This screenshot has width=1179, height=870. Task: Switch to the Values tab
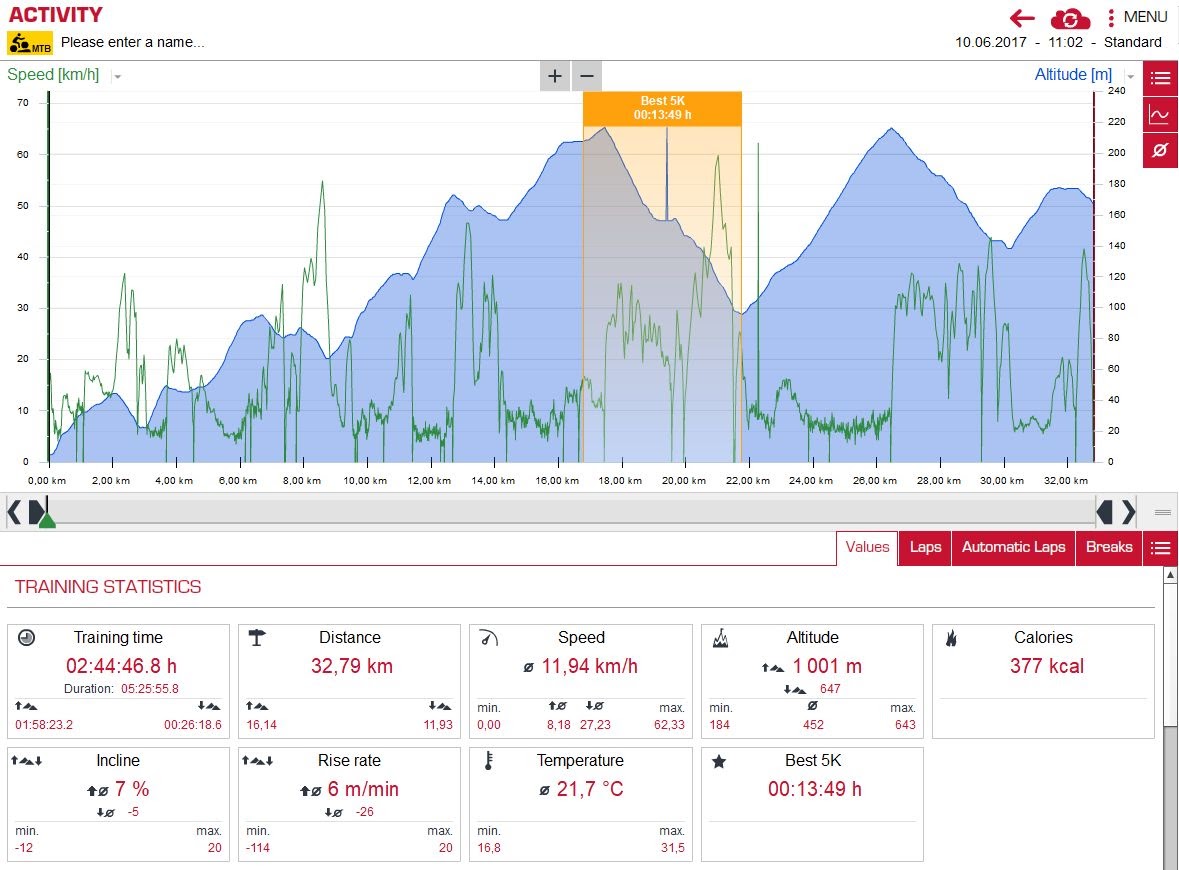click(867, 547)
